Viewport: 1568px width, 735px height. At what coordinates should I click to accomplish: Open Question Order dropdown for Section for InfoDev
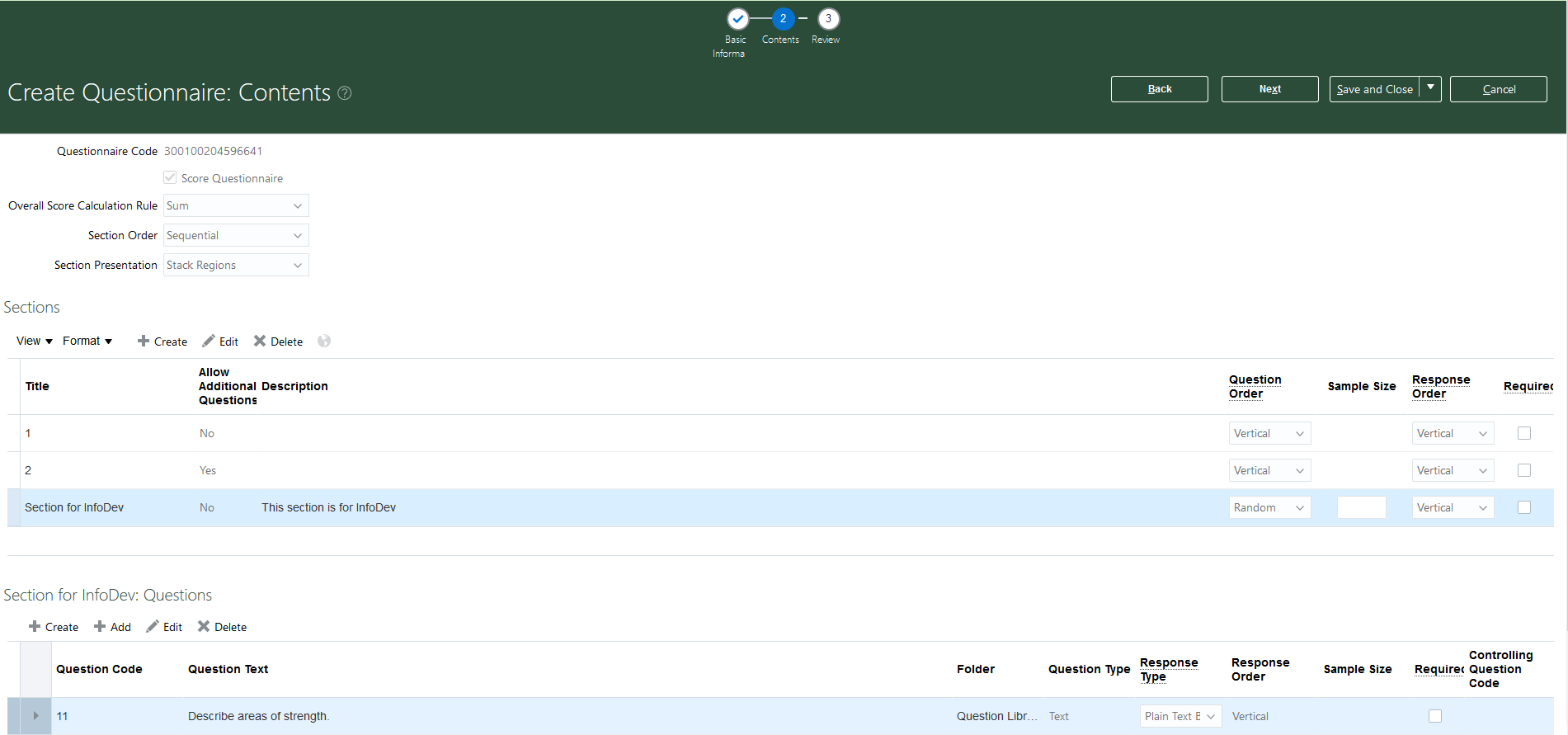click(x=1269, y=507)
